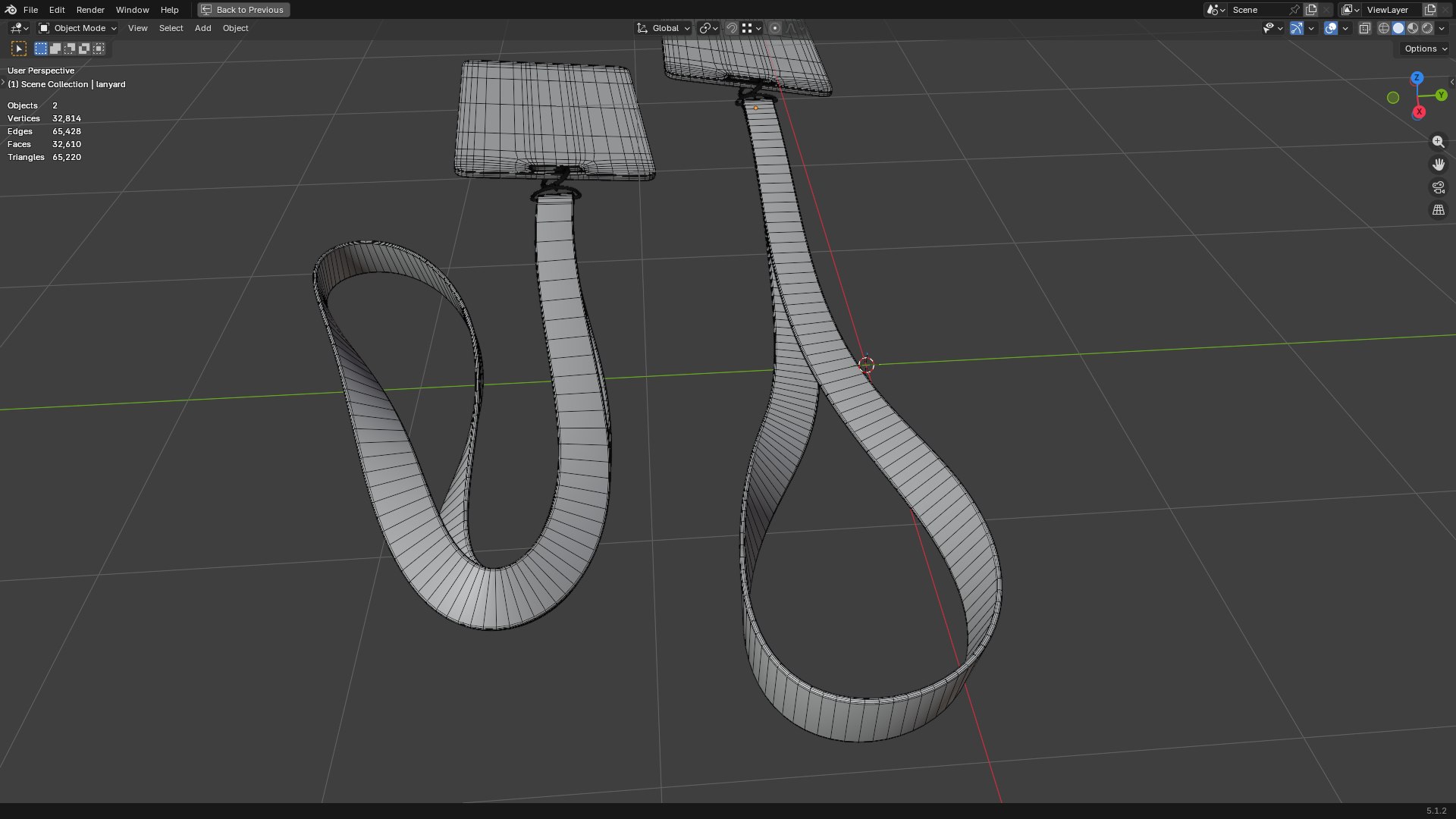Open the scene browse dropdown icon
Viewport: 1456px width, 819px height.
[1216, 10]
